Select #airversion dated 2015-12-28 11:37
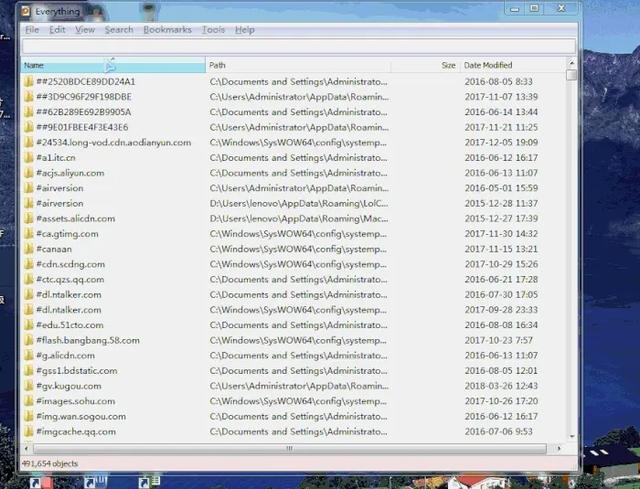Viewport: 640px width, 489px height. [60, 203]
